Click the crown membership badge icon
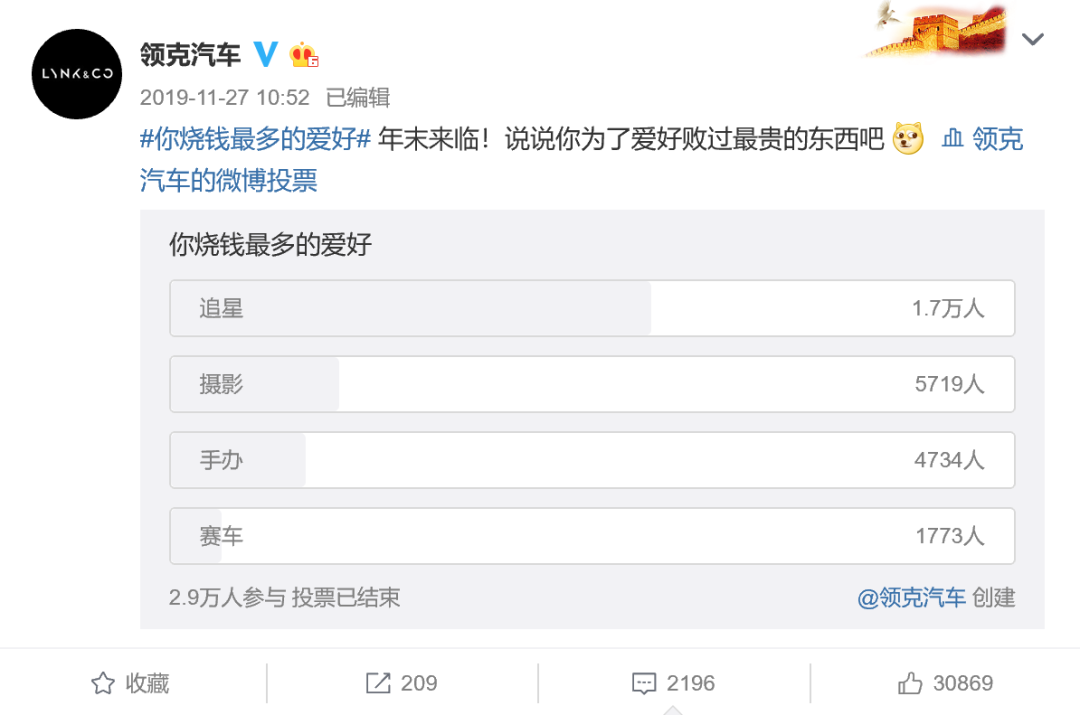 [304, 55]
